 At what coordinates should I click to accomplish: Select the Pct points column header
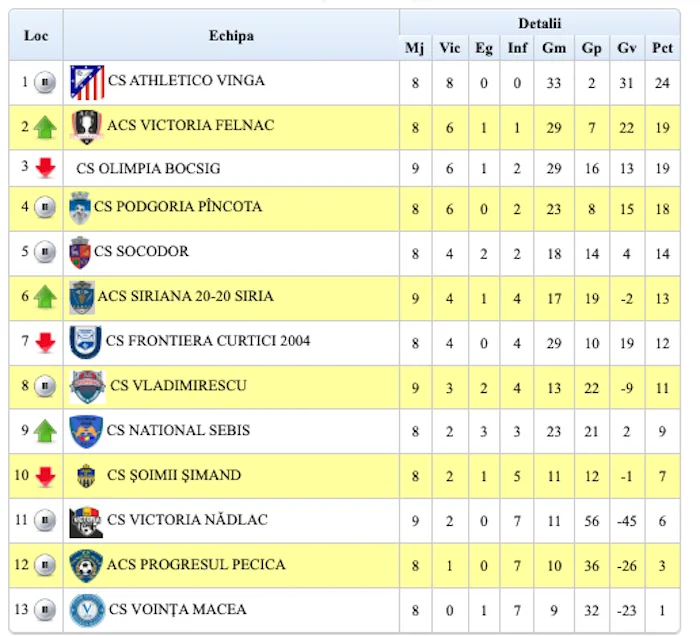[x=662, y=48]
